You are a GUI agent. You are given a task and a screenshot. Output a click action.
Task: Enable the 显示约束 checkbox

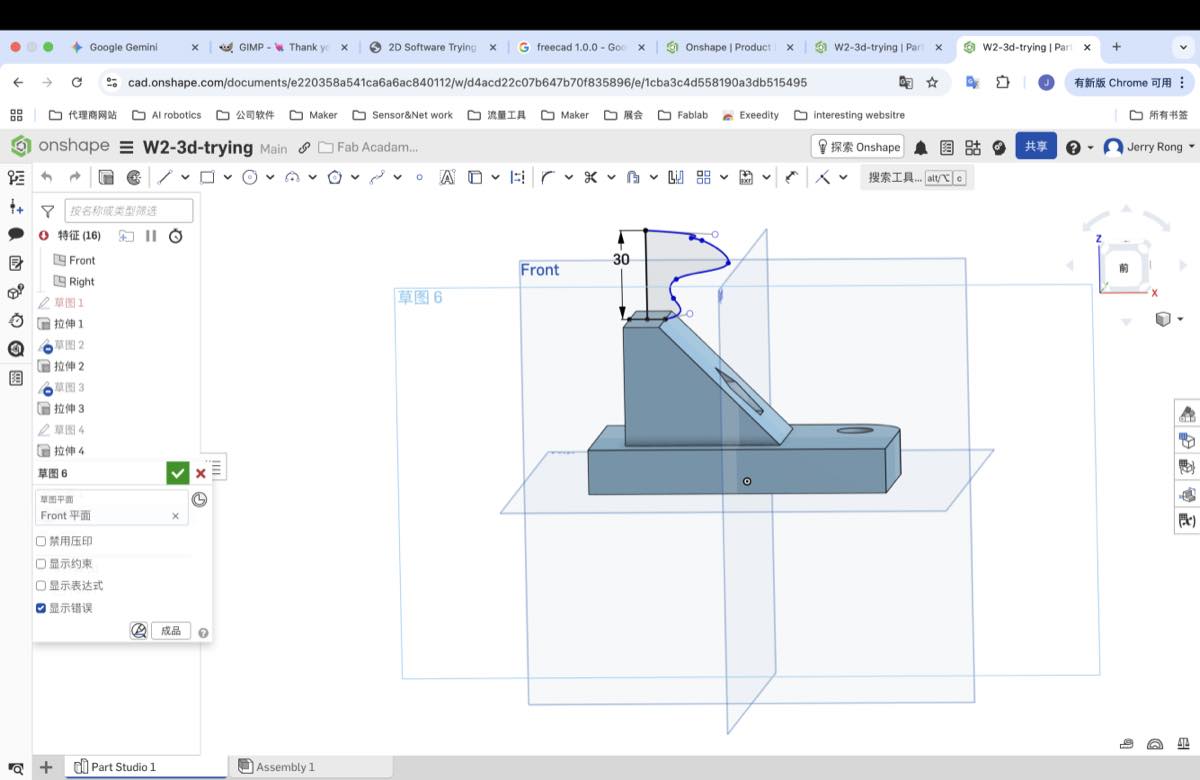[41, 564]
